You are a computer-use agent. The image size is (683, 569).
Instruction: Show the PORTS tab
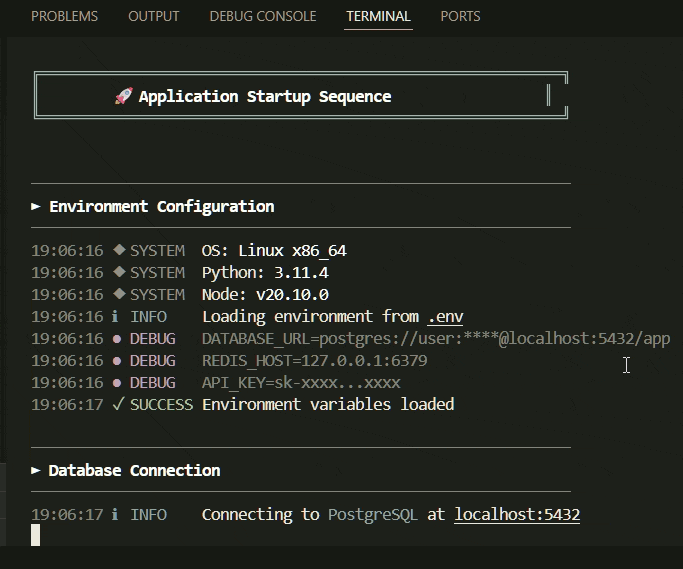pyautogui.click(x=460, y=16)
